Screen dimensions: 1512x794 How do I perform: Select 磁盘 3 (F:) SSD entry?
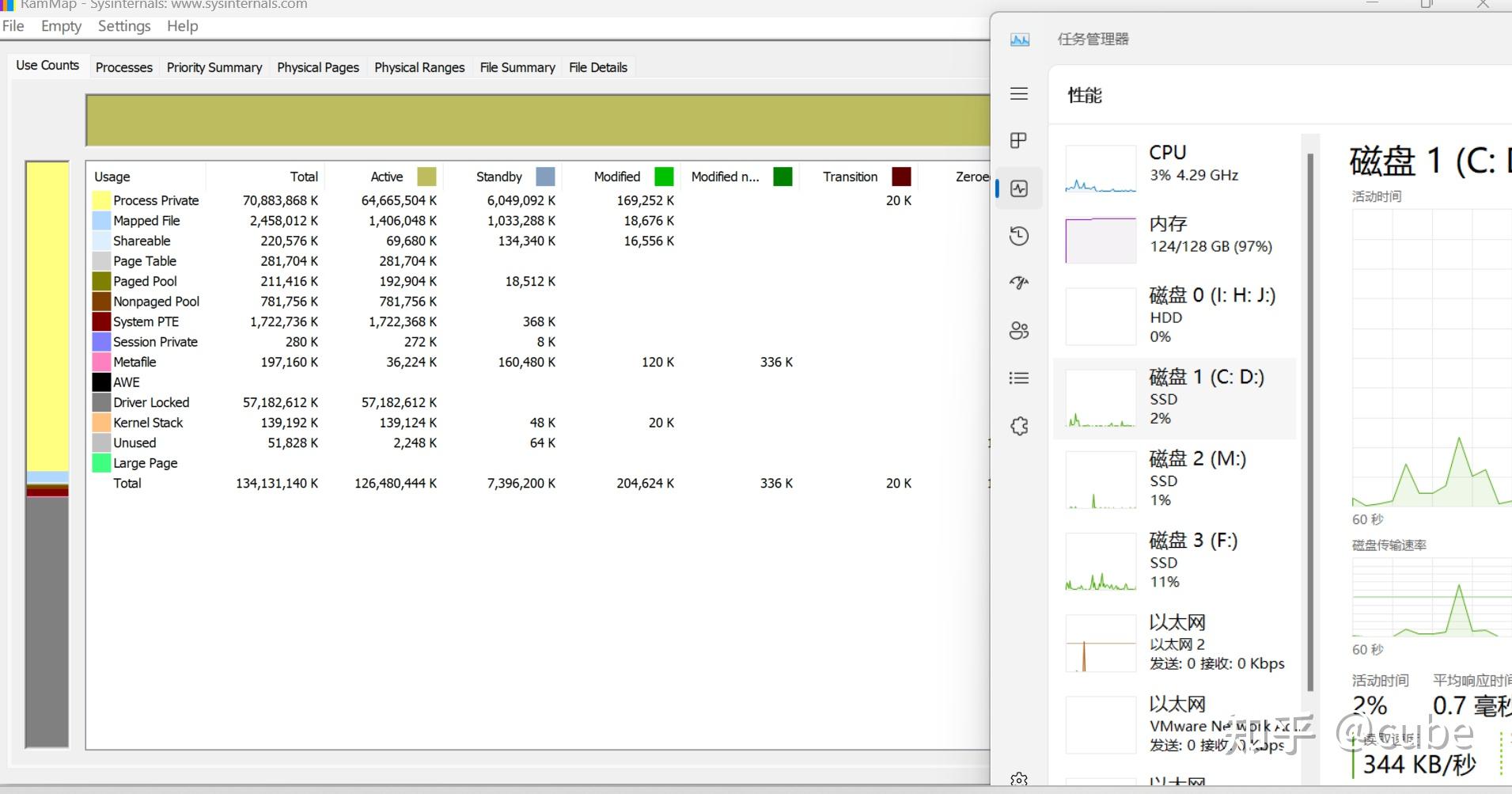coord(1174,560)
